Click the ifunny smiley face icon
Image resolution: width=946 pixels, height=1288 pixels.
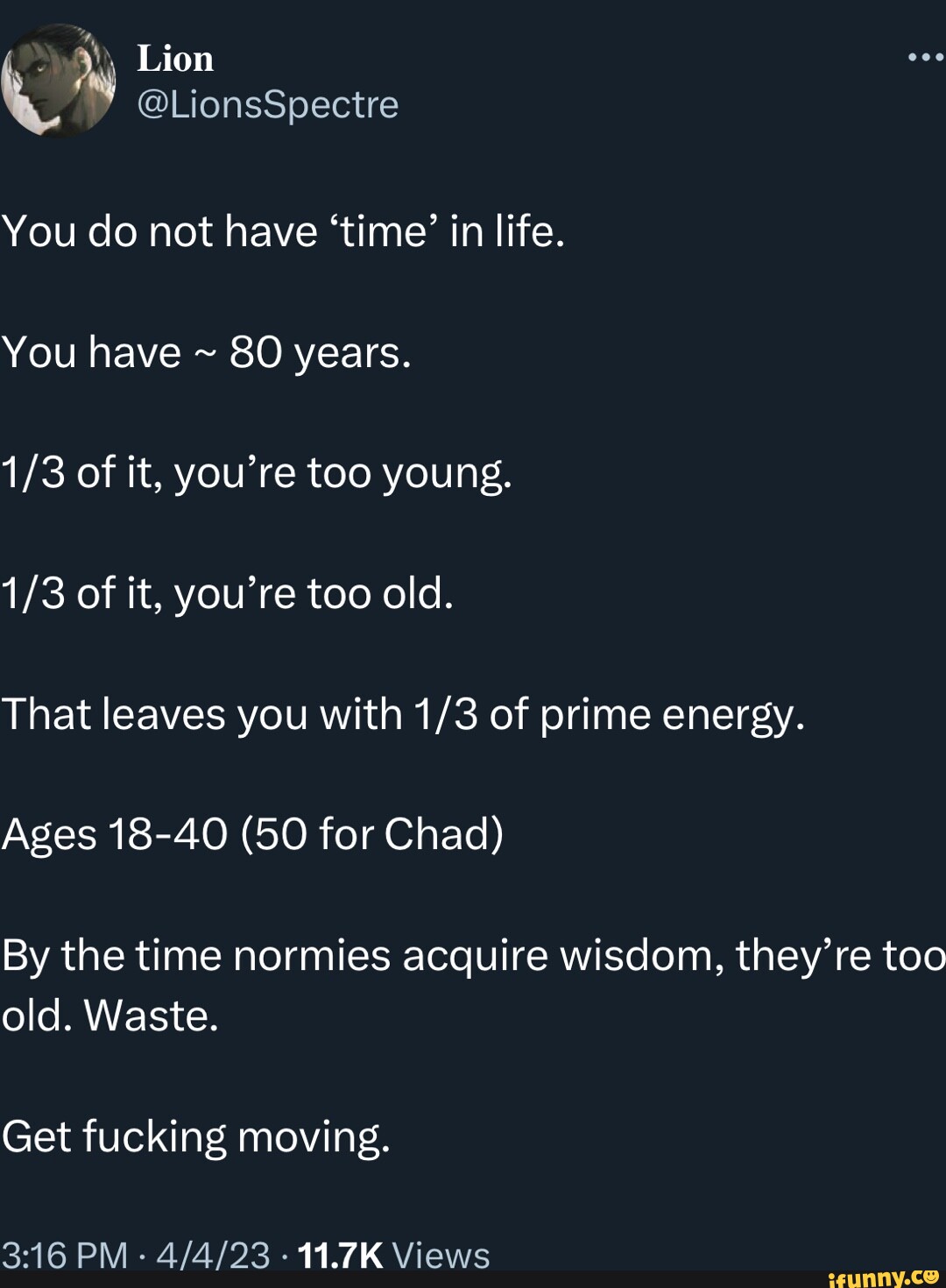pyautogui.click(x=932, y=1276)
